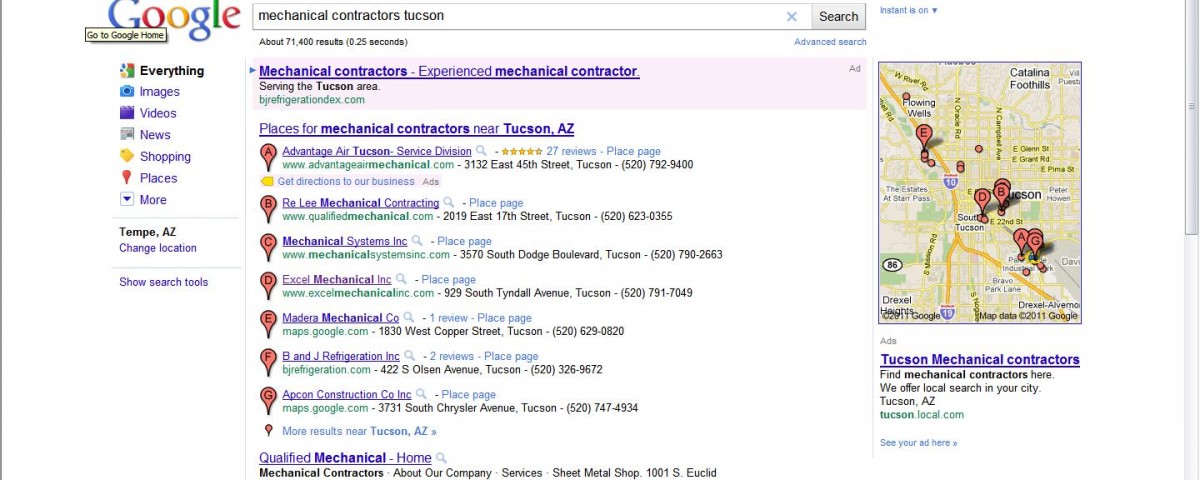Image resolution: width=1200 pixels, height=480 pixels.
Task: Open Advantage Air Tucson- Service Division link
Action: (377, 152)
